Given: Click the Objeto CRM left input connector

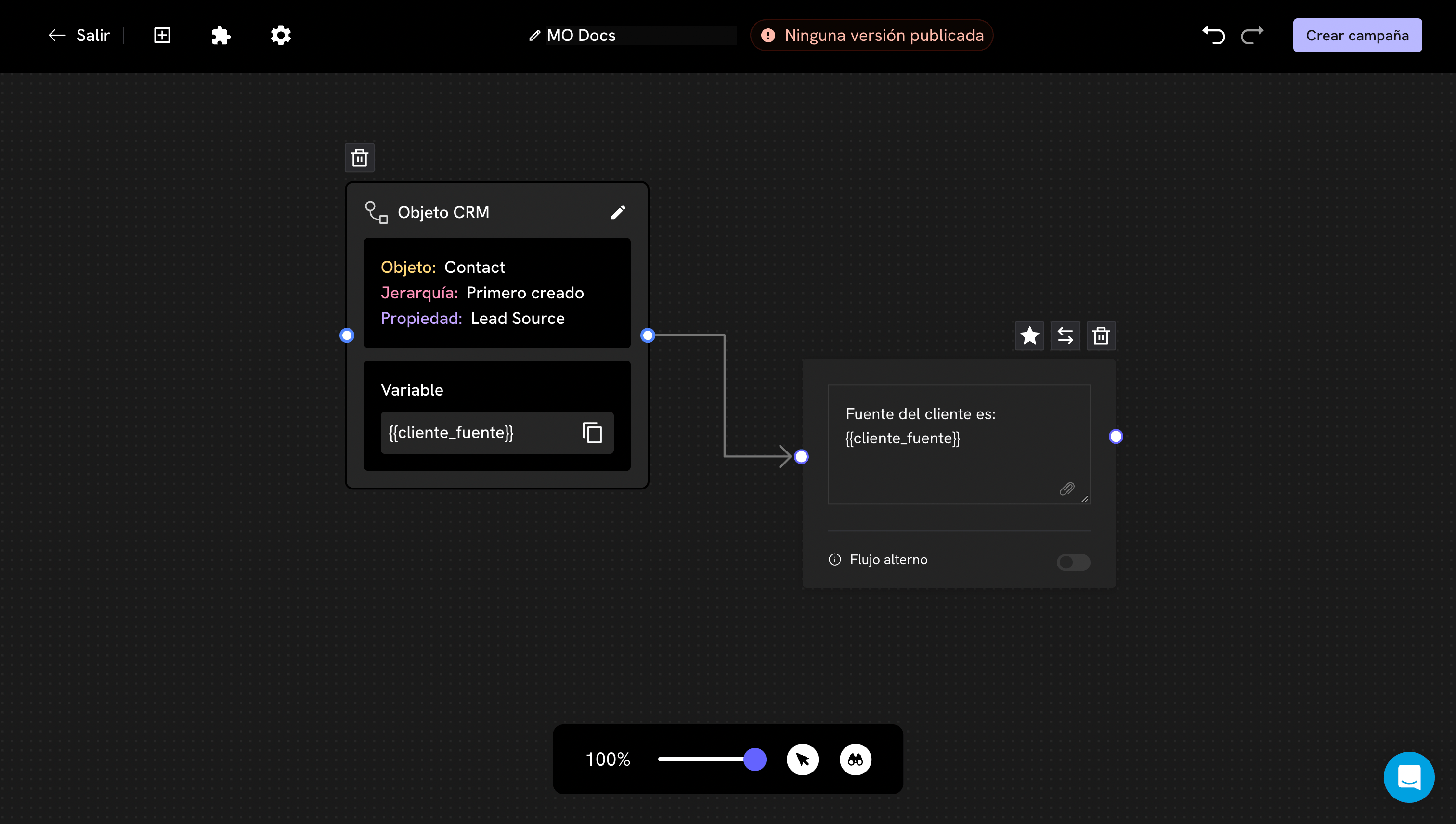Looking at the screenshot, I should [347, 335].
